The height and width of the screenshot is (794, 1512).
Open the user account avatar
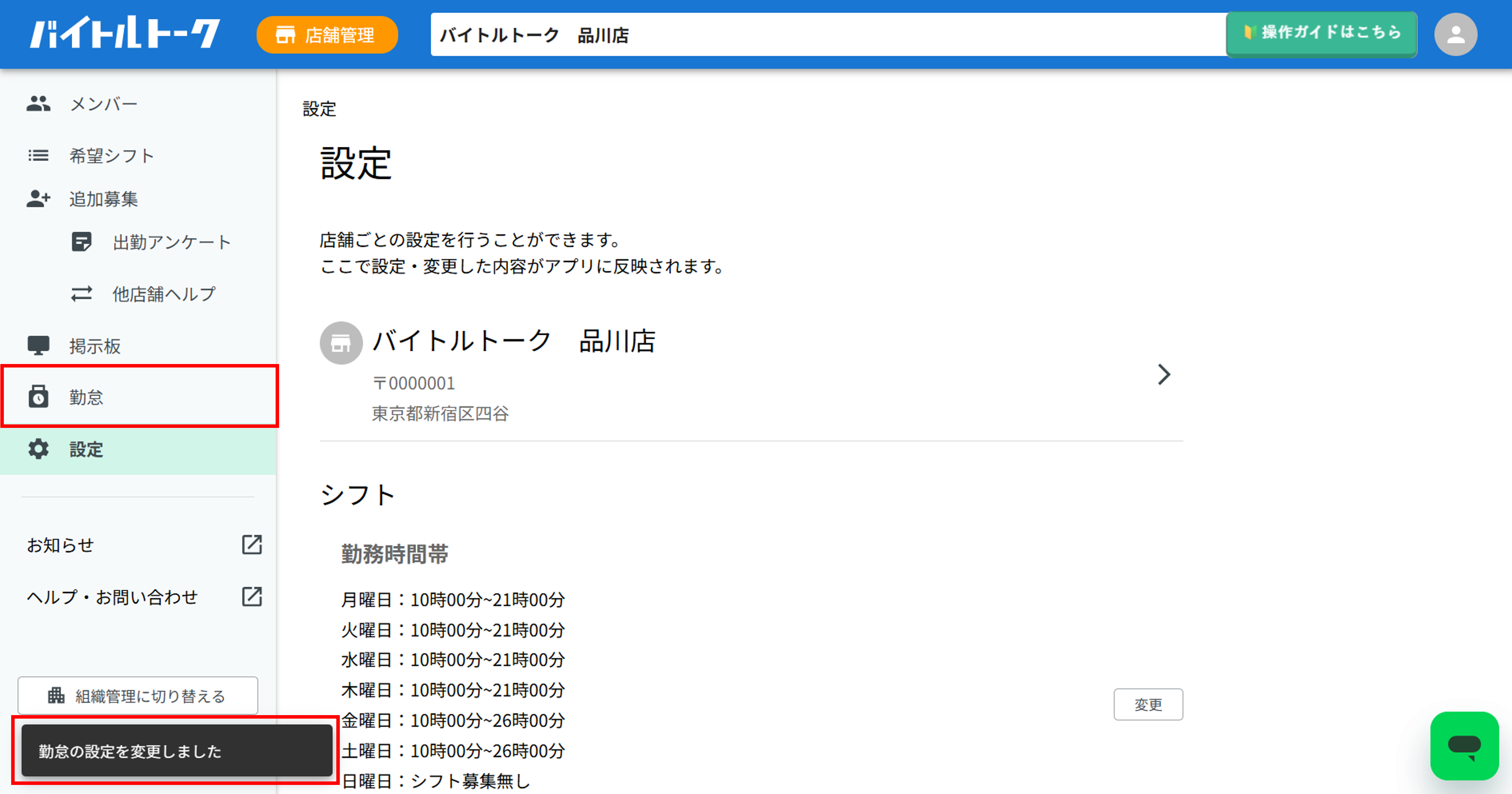tap(1455, 35)
